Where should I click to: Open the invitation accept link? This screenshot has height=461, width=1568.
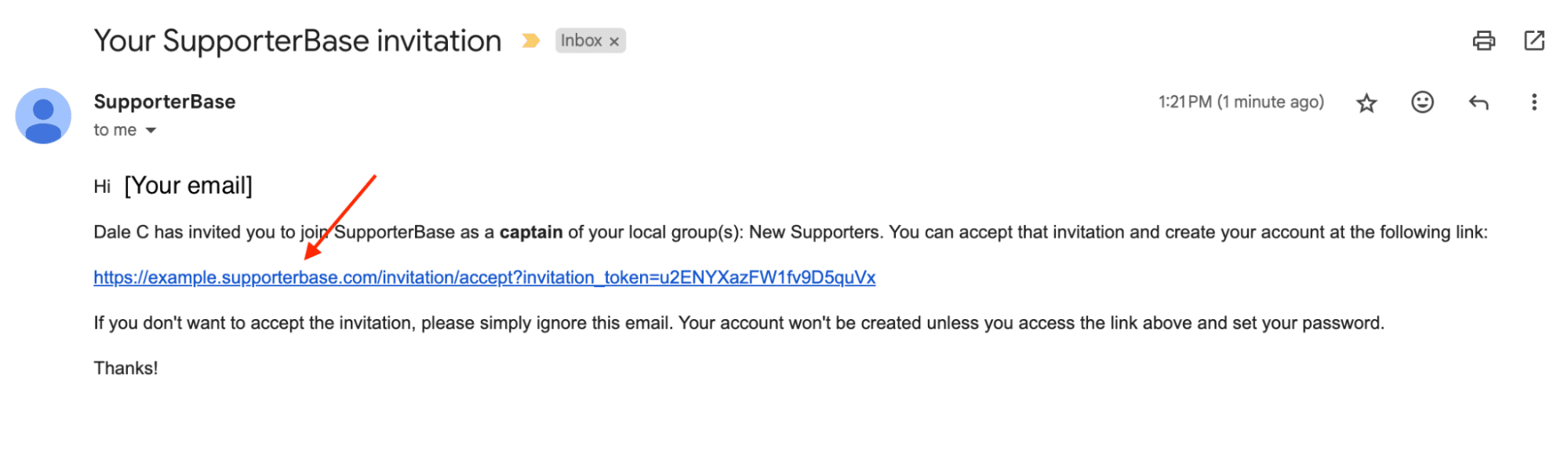click(x=484, y=278)
